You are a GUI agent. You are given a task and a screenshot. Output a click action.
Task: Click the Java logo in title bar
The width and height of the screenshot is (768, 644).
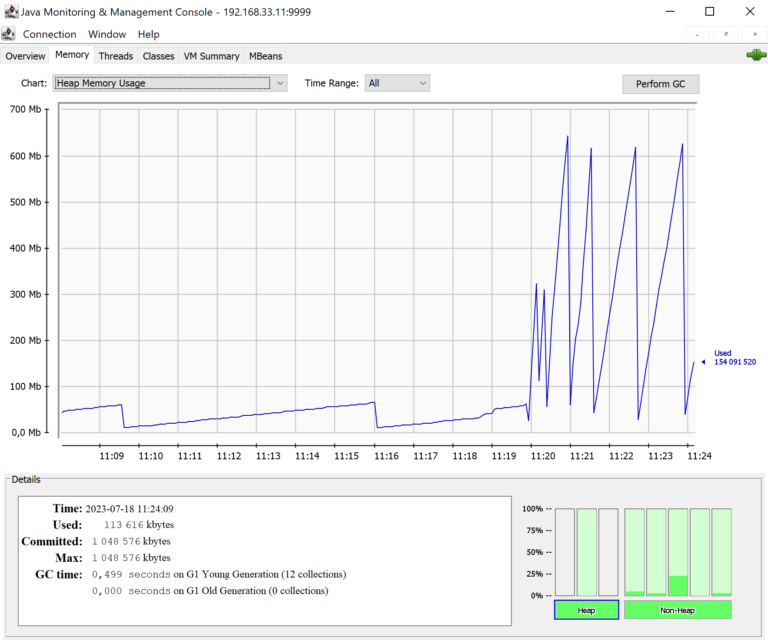[x=10, y=11]
